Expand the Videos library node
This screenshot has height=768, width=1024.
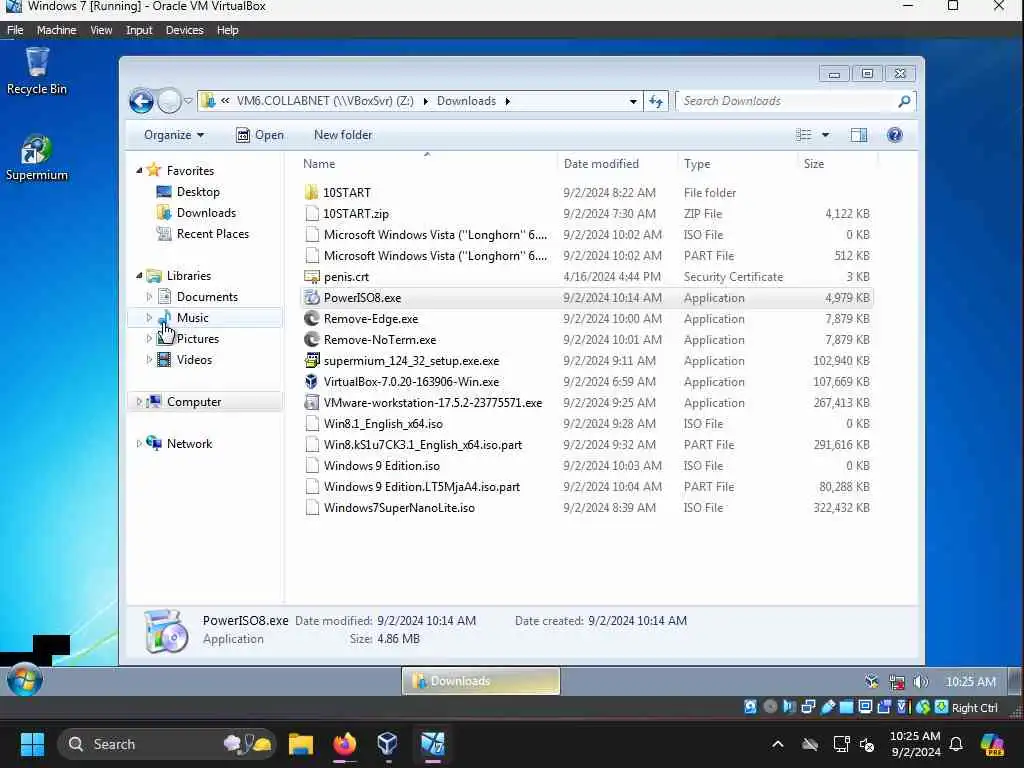tap(149, 360)
